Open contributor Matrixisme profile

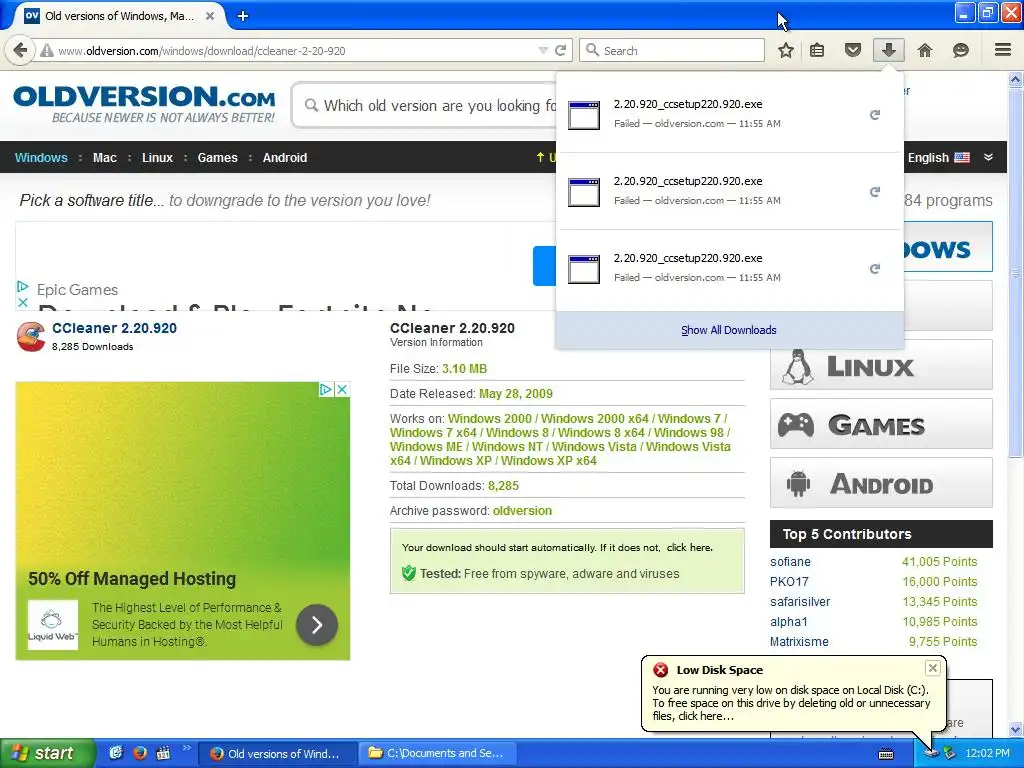click(799, 641)
